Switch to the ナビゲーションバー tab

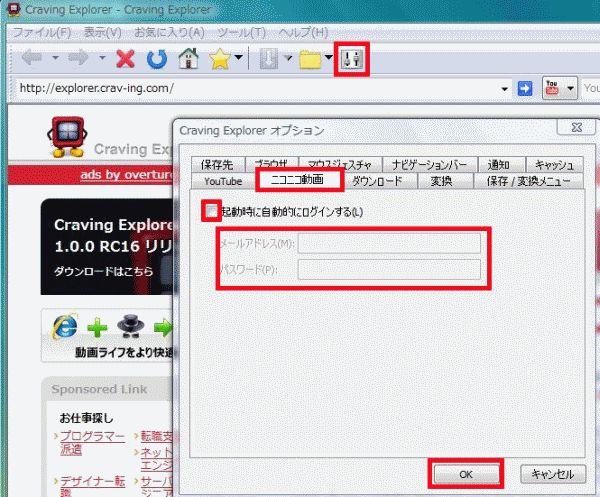429,165
